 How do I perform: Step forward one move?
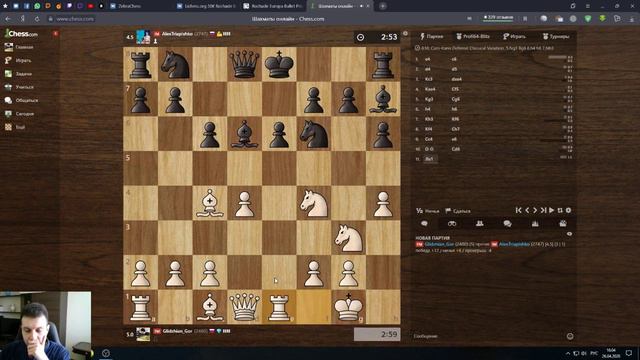coord(535,210)
